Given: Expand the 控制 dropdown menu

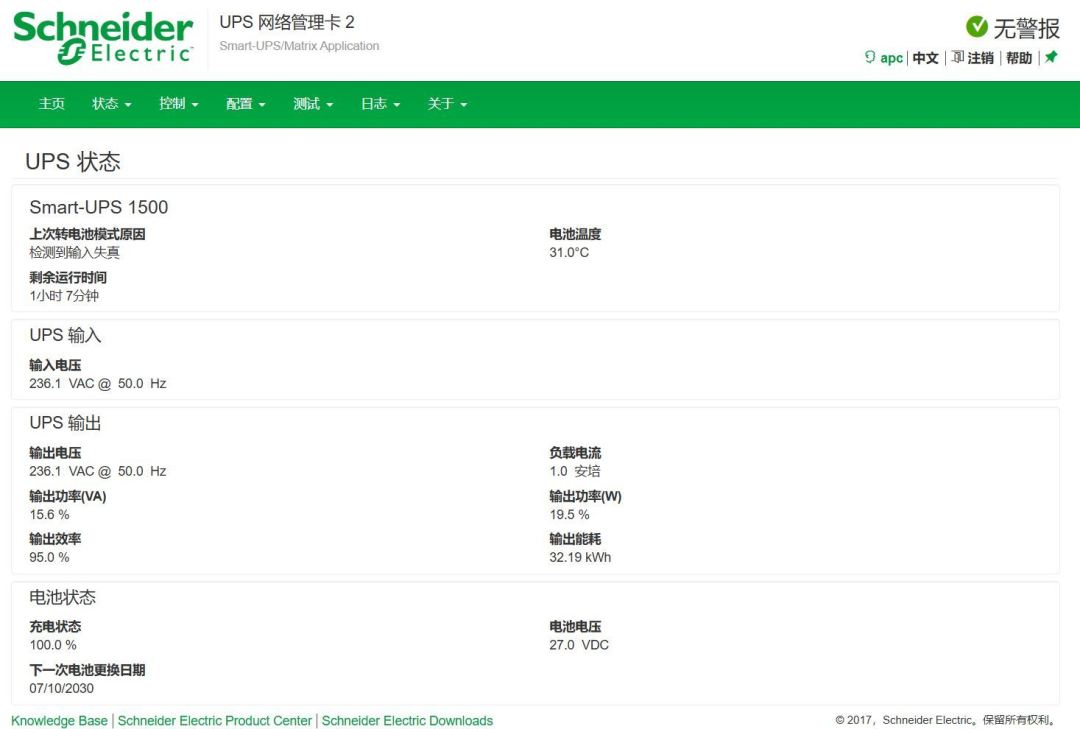Looking at the screenshot, I should coord(178,104).
